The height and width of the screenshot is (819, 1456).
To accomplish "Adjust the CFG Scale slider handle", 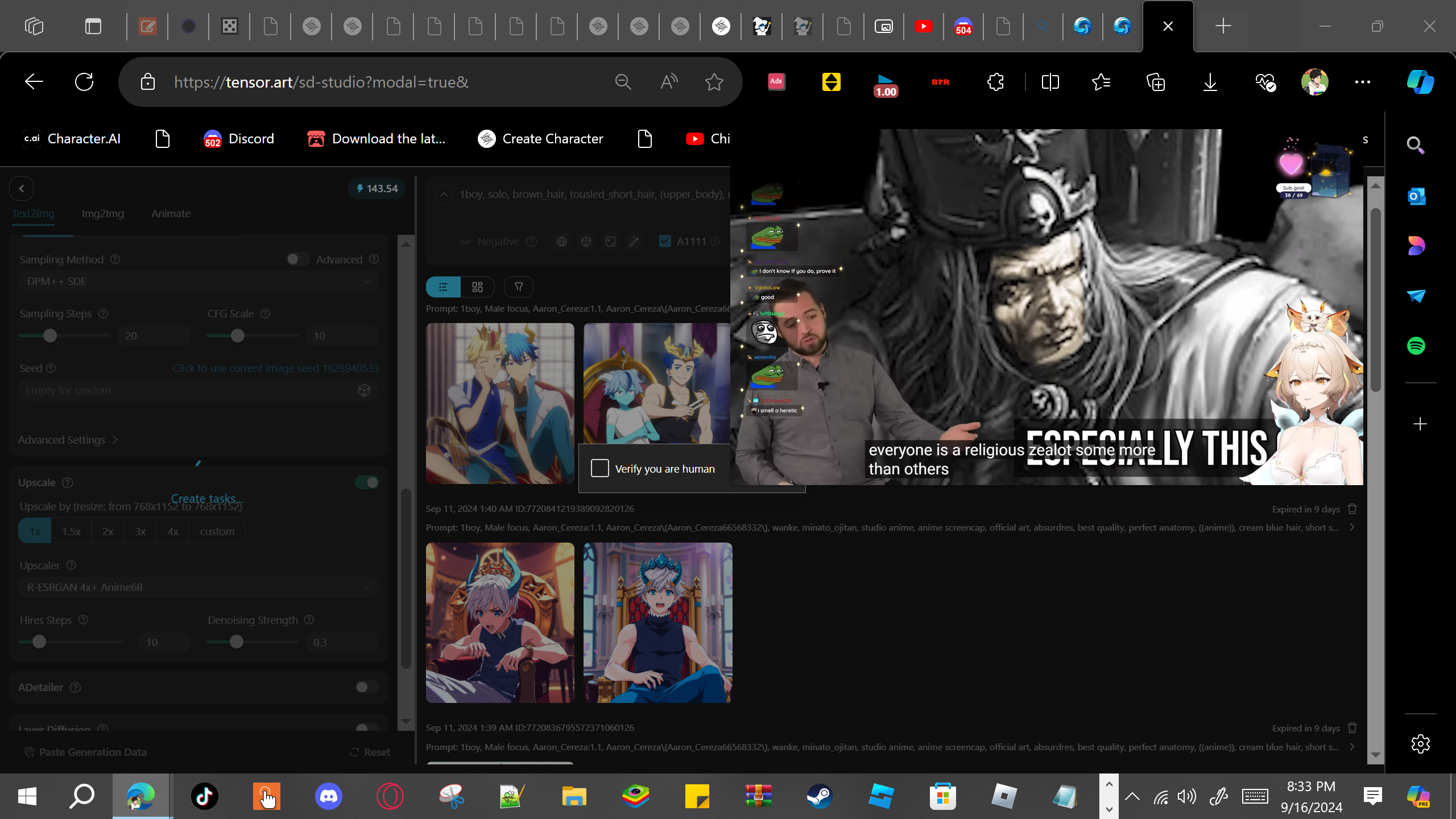I will [x=238, y=336].
